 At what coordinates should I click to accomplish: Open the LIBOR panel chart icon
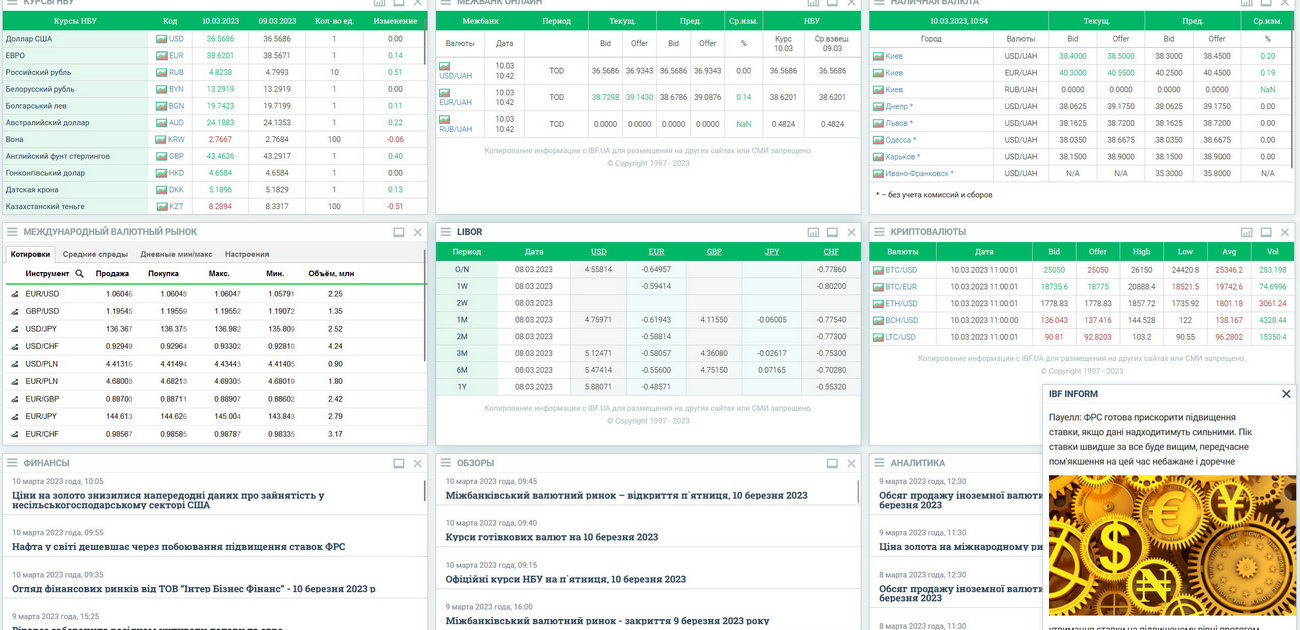click(813, 232)
